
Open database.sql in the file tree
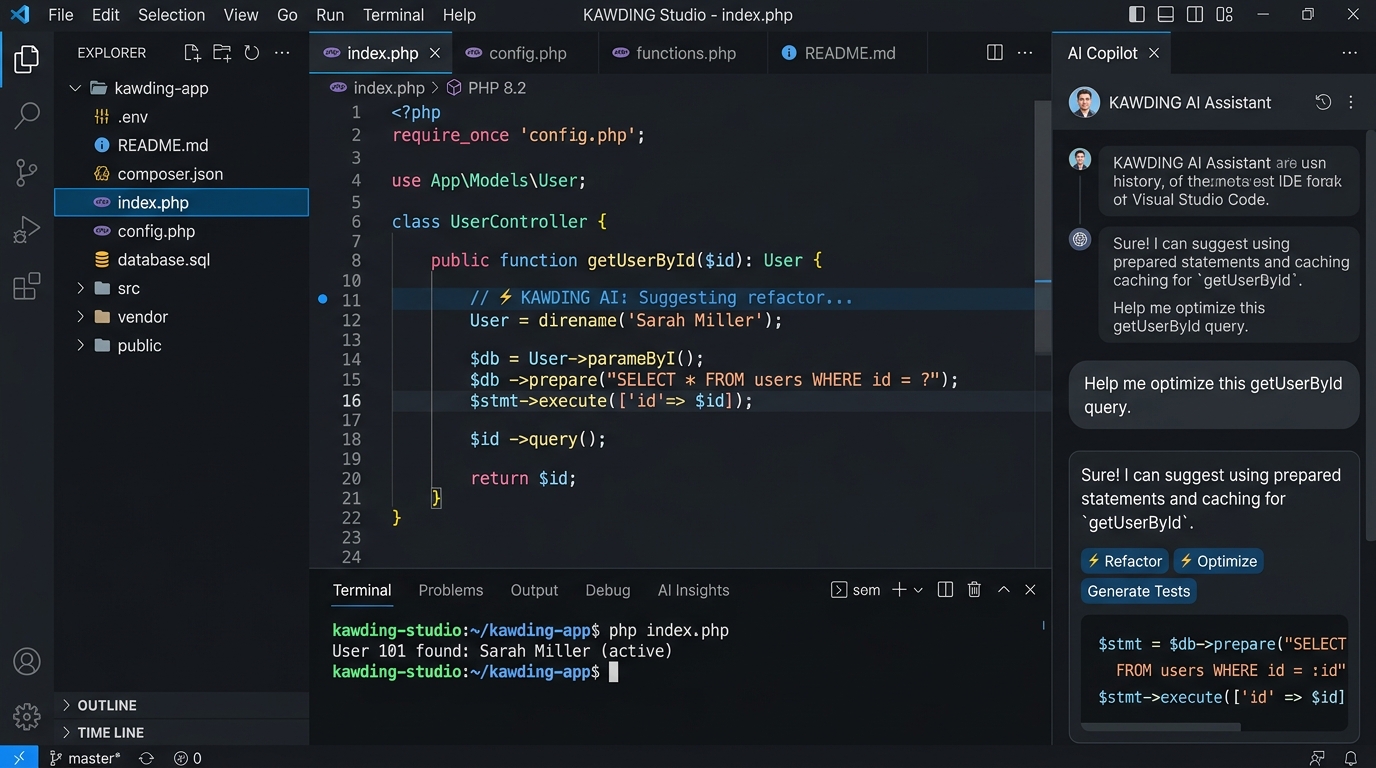click(x=181, y=260)
